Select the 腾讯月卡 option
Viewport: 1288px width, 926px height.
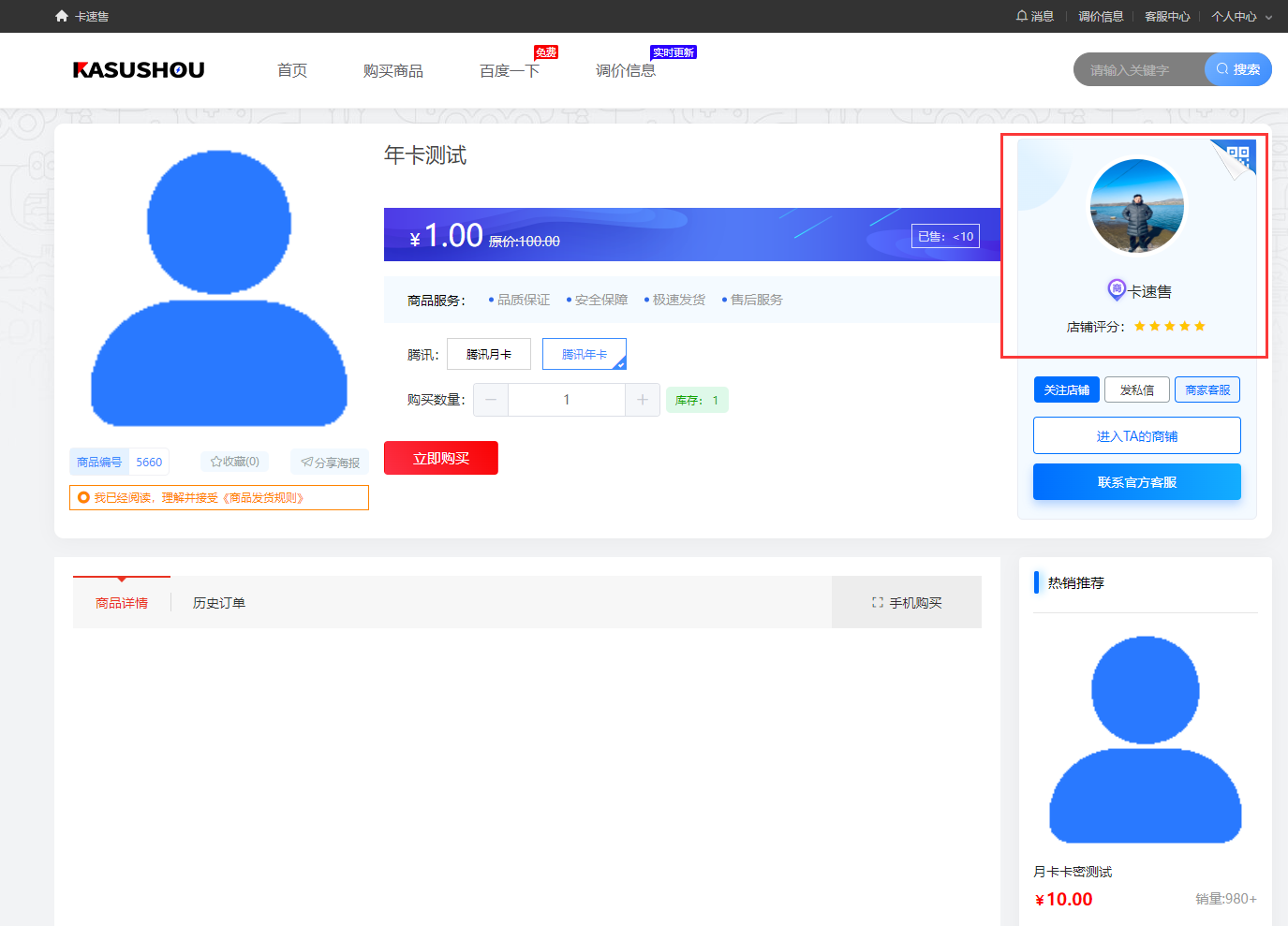(489, 354)
